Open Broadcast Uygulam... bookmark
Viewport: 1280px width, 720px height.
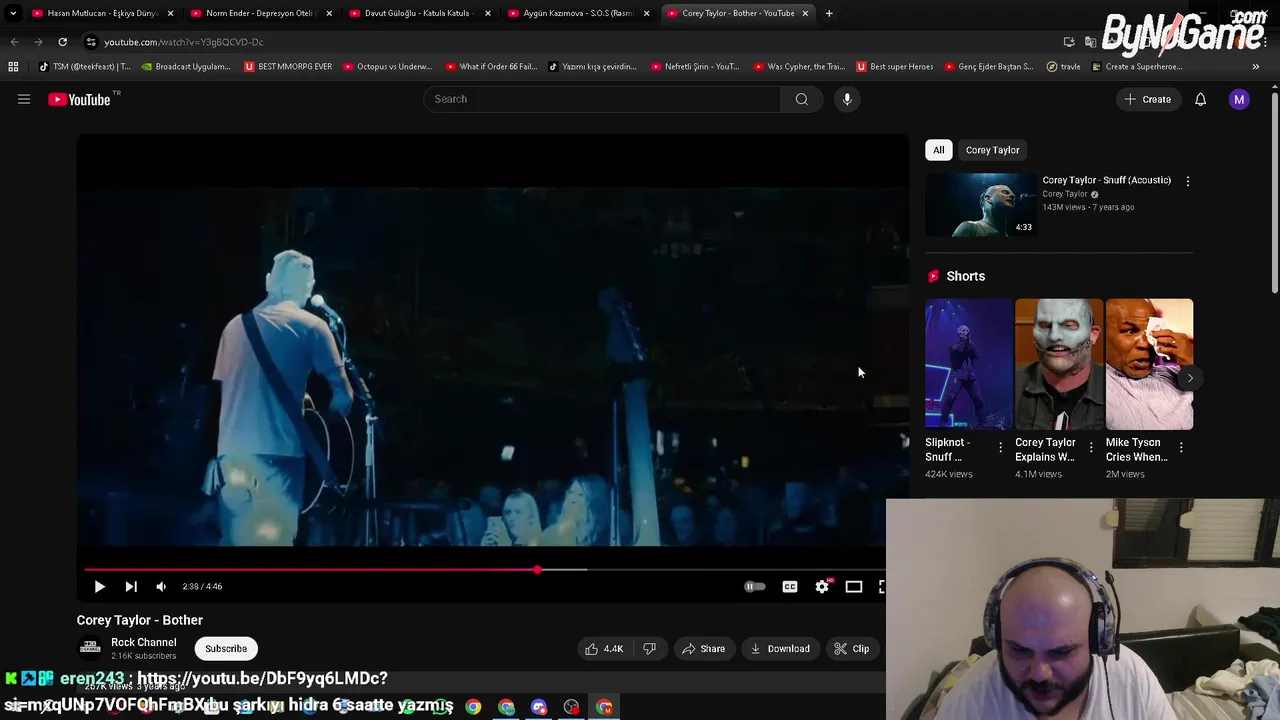[186, 67]
